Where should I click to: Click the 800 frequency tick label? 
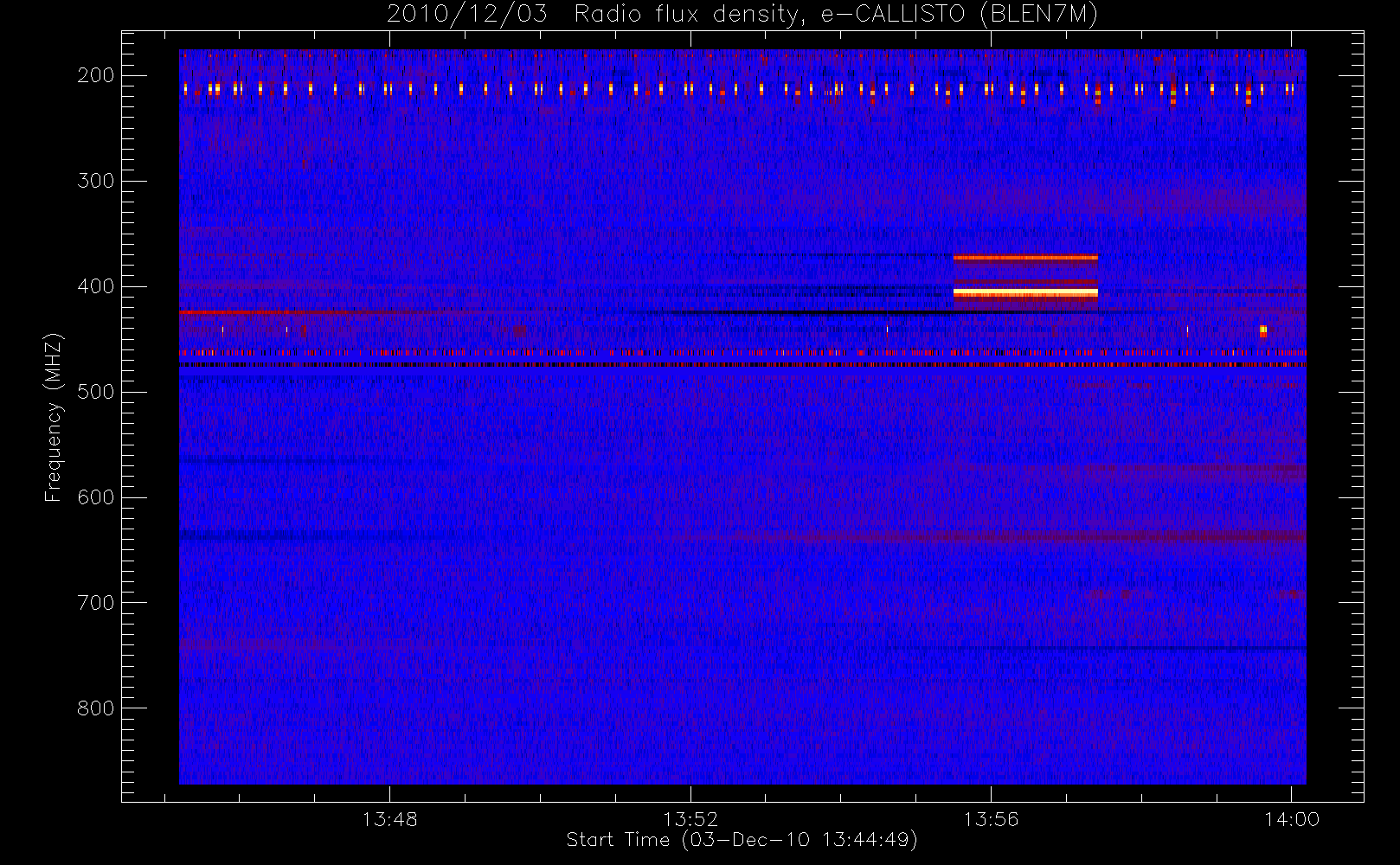tap(95, 708)
